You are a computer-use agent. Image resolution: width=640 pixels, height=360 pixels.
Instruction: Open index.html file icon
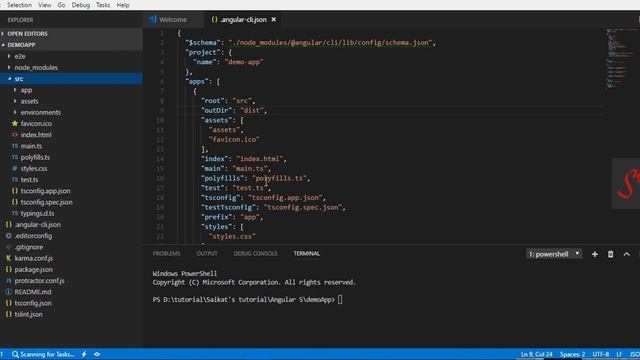[x=15, y=135]
